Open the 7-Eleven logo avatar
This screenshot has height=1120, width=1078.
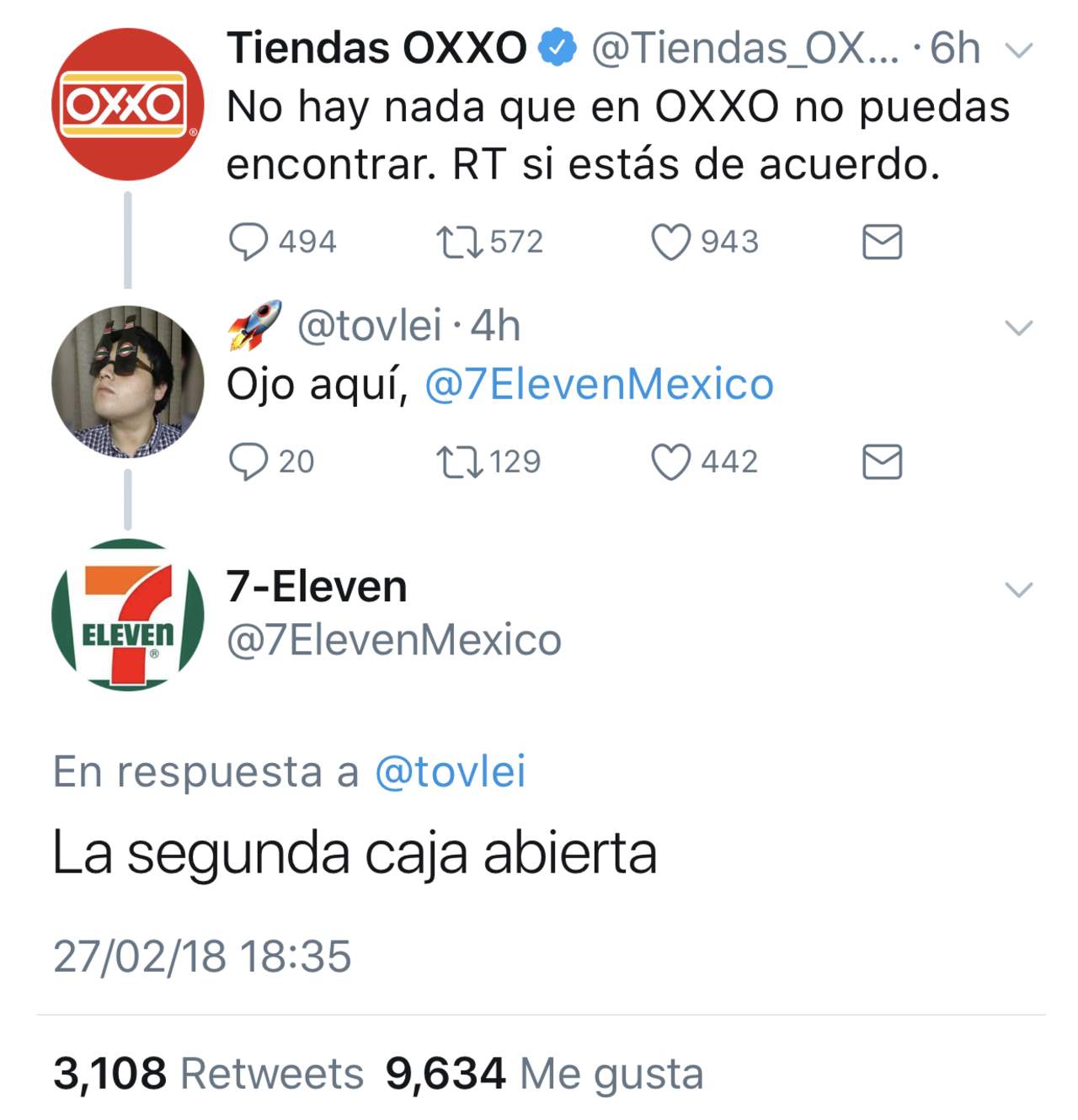point(128,615)
